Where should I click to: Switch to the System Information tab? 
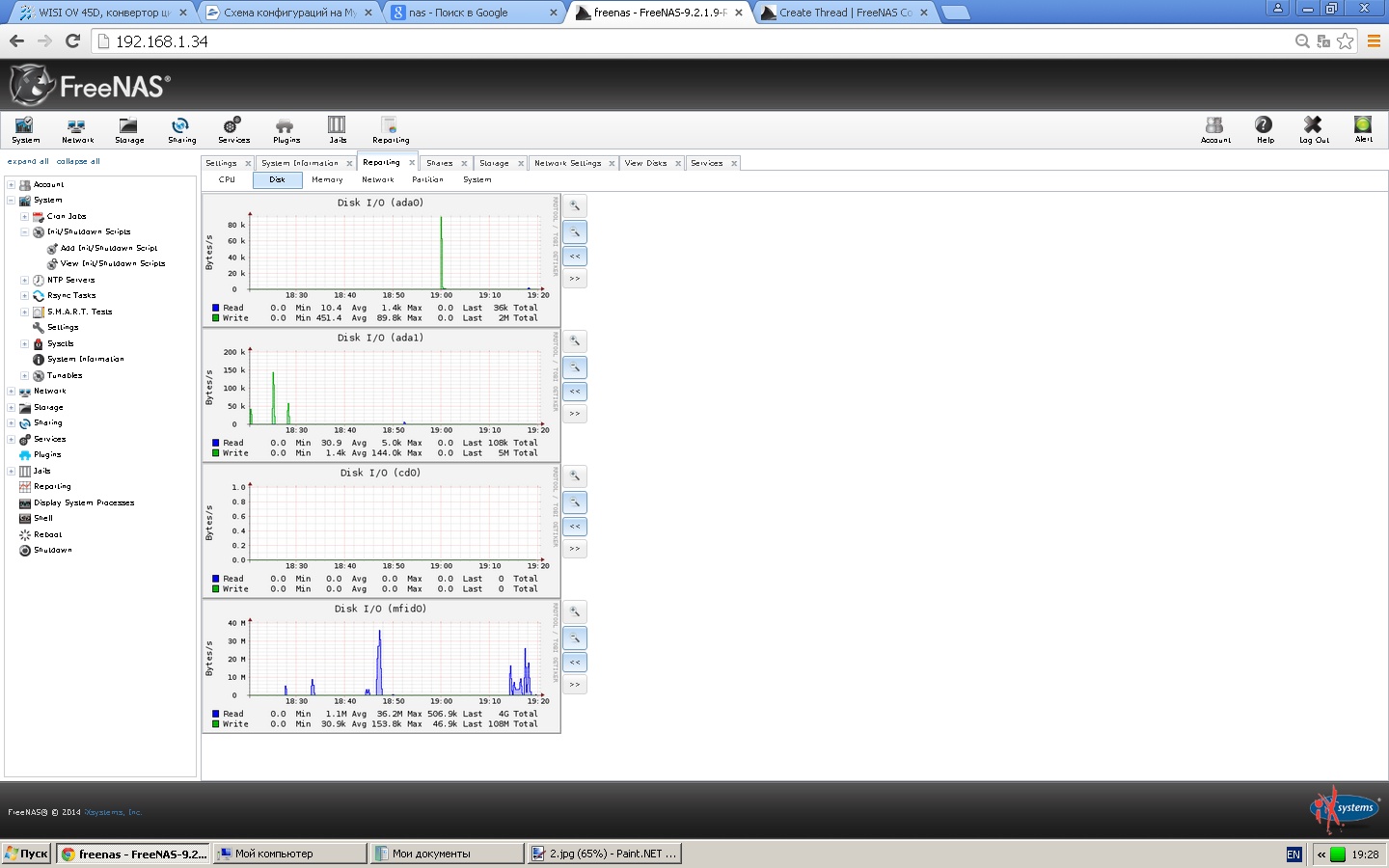[299, 163]
